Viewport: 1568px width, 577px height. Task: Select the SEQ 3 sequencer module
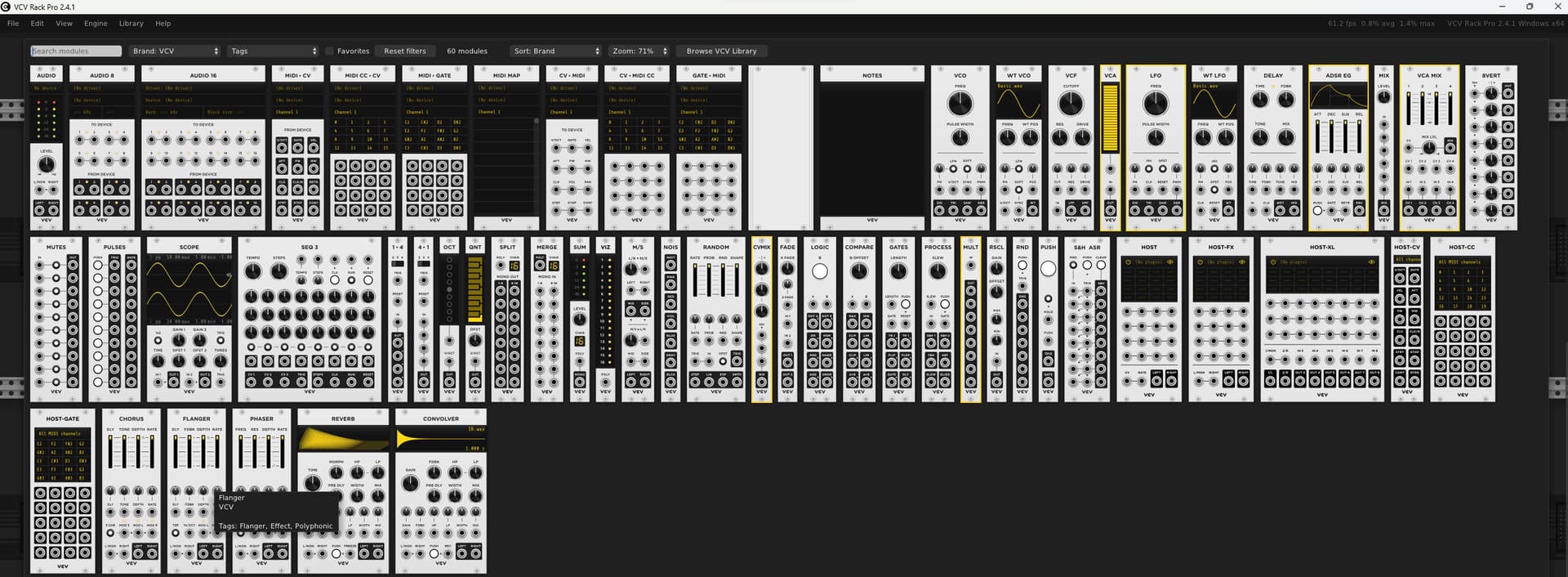tap(310, 320)
